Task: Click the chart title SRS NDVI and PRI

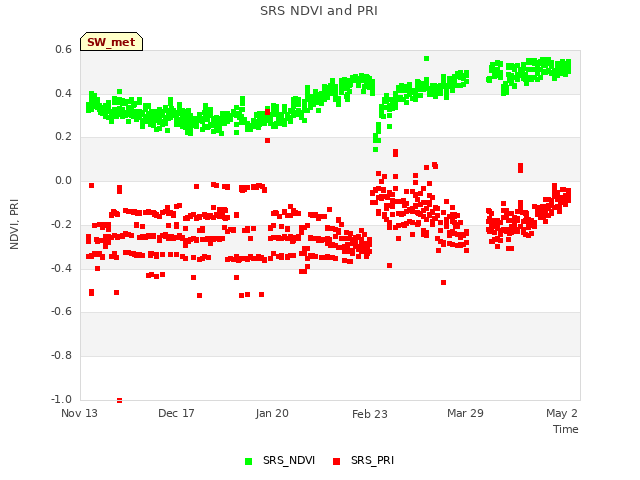Action: click(319, 11)
